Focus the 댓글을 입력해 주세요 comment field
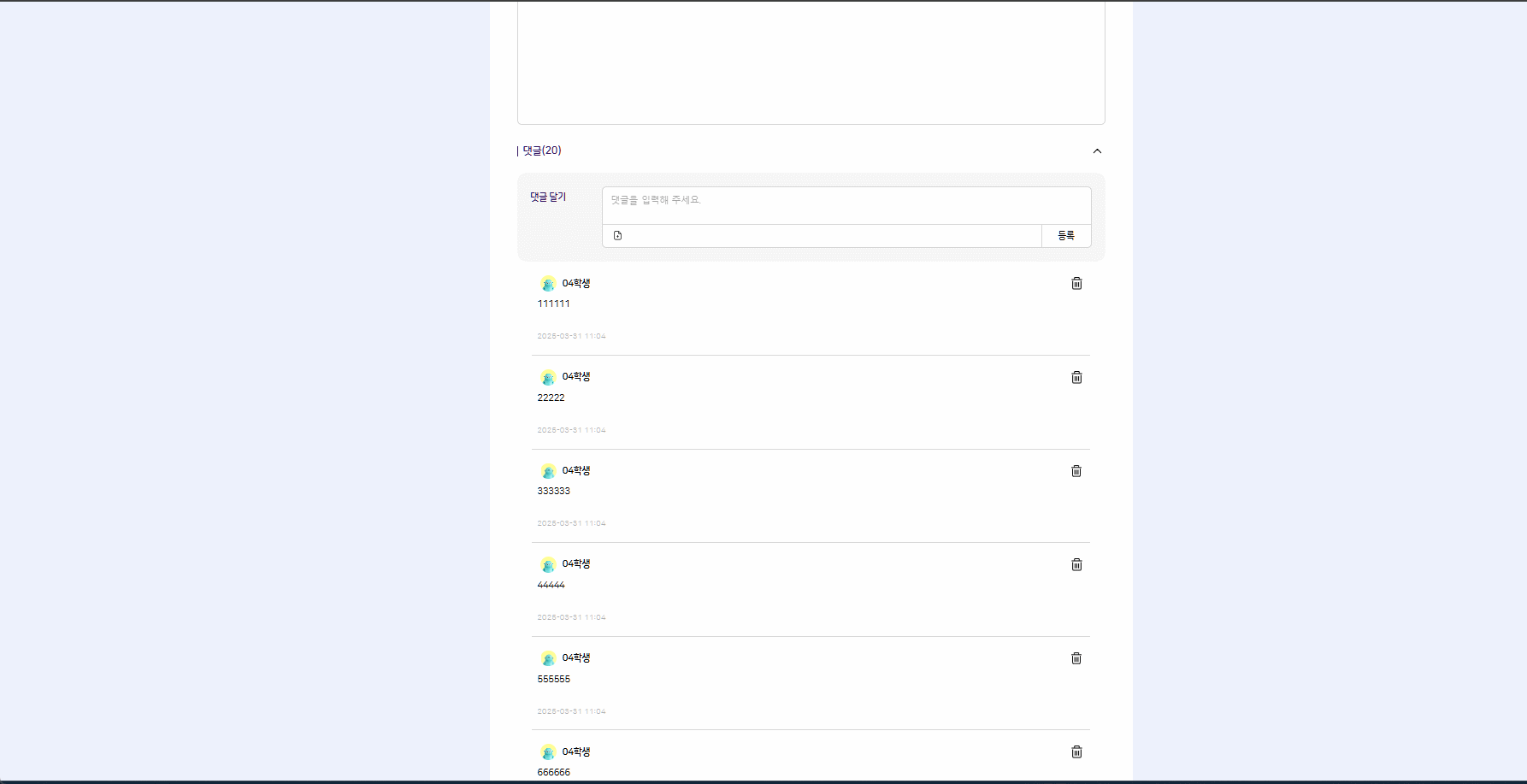 [x=846, y=205]
